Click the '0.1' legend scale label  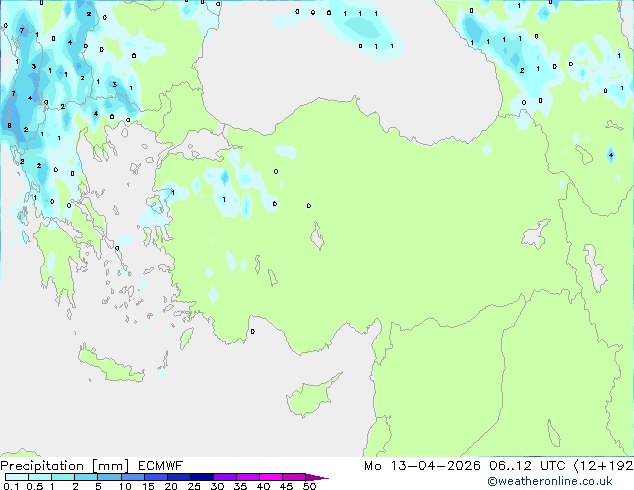click(x=11, y=486)
